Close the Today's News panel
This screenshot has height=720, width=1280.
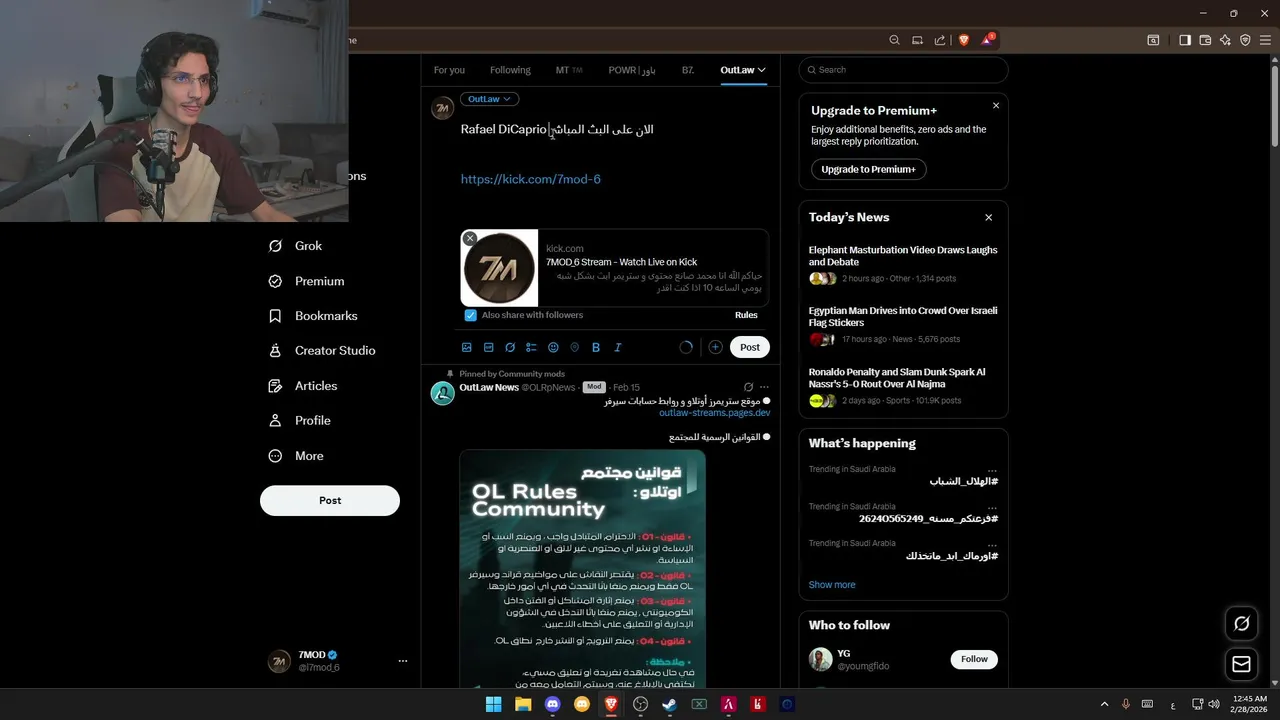(988, 217)
